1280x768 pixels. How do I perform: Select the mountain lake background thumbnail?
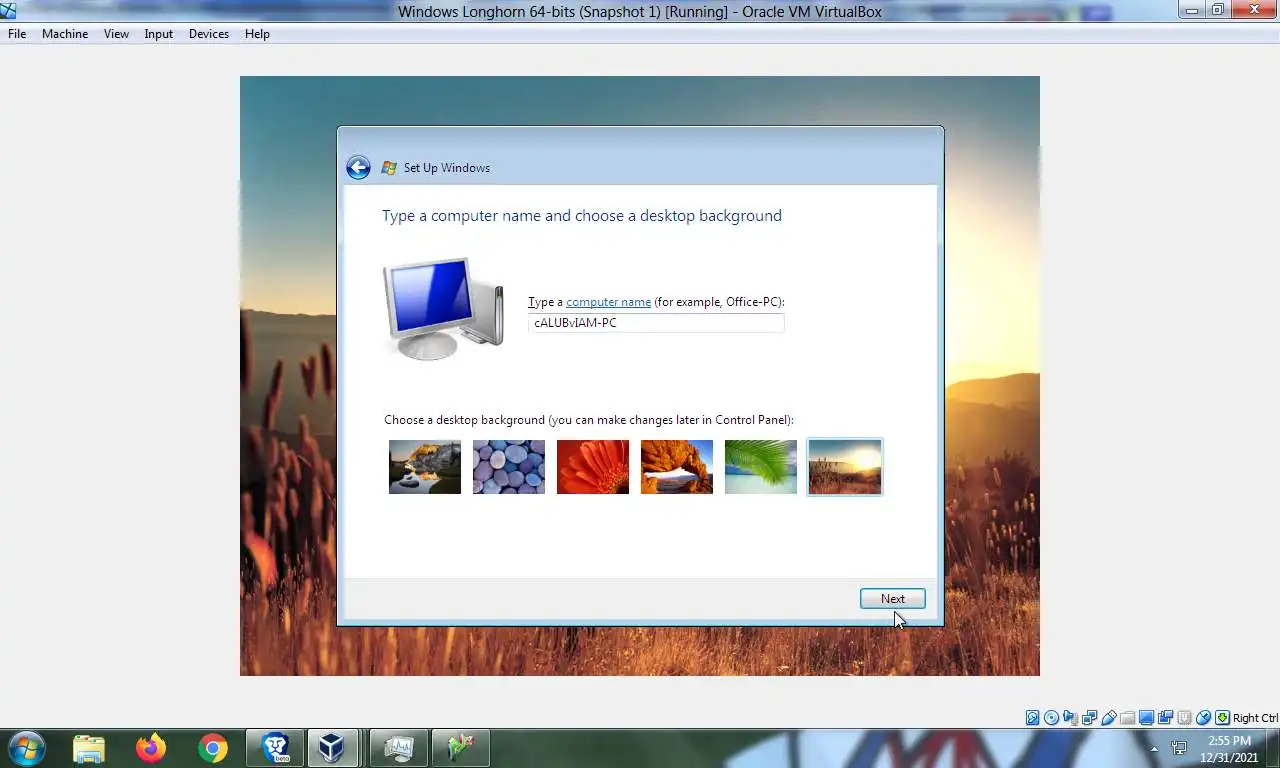425,467
